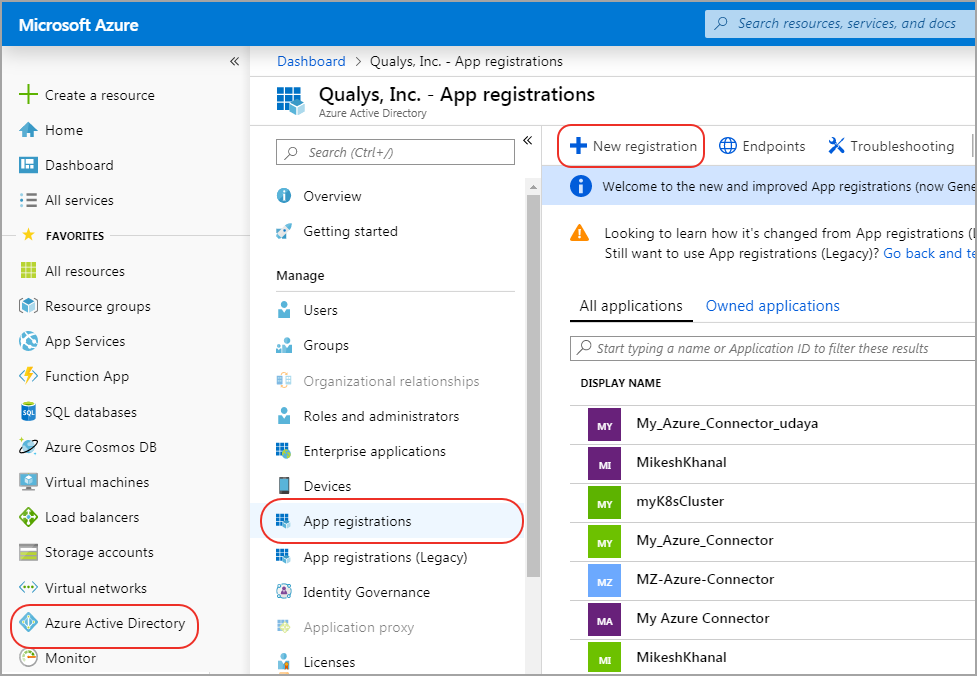Collapse the left favorites sidebar
This screenshot has width=977, height=676.
click(x=234, y=61)
